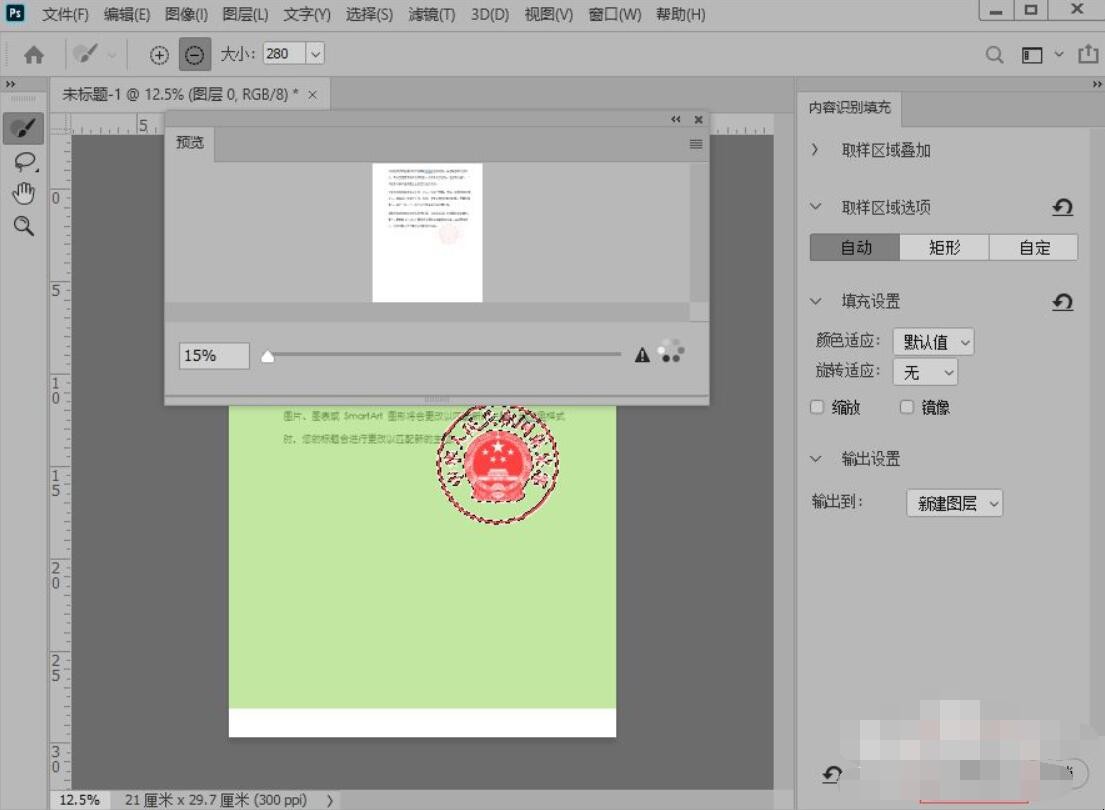Collapse the 输出设置 section
This screenshot has width=1105, height=810.
[x=815, y=458]
